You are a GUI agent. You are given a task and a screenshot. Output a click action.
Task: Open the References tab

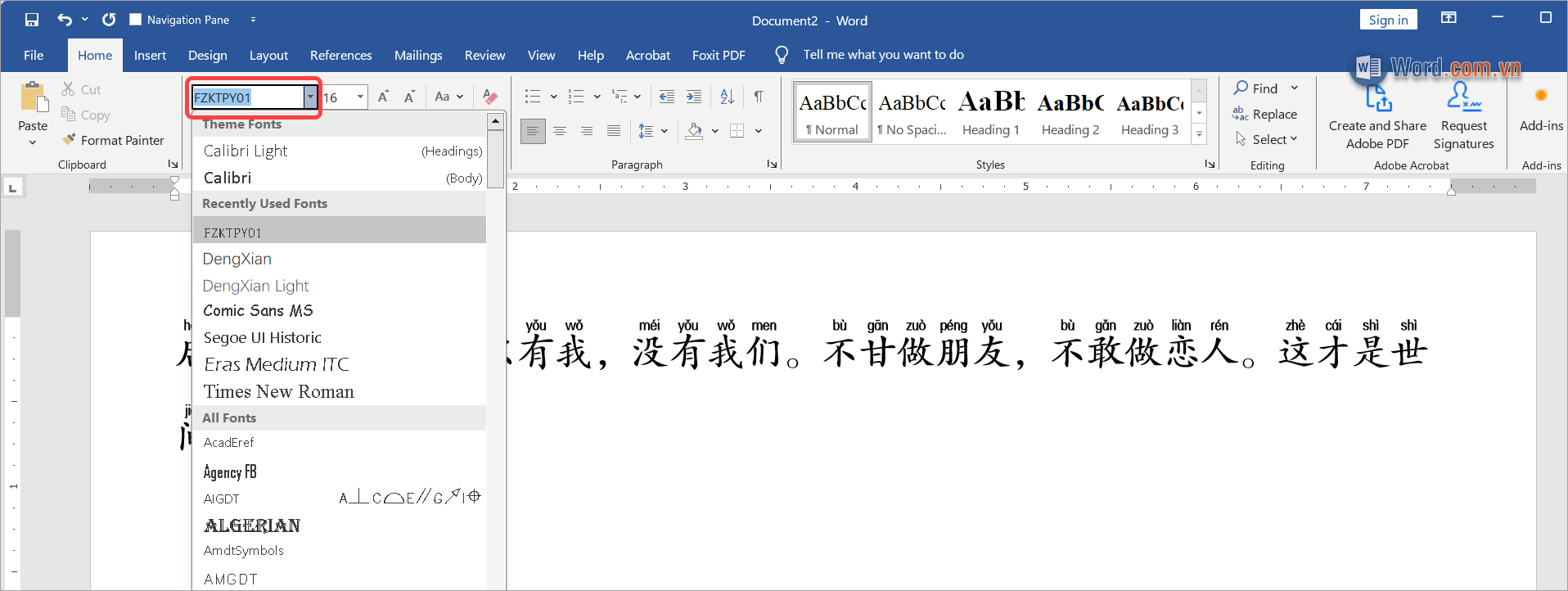point(340,55)
